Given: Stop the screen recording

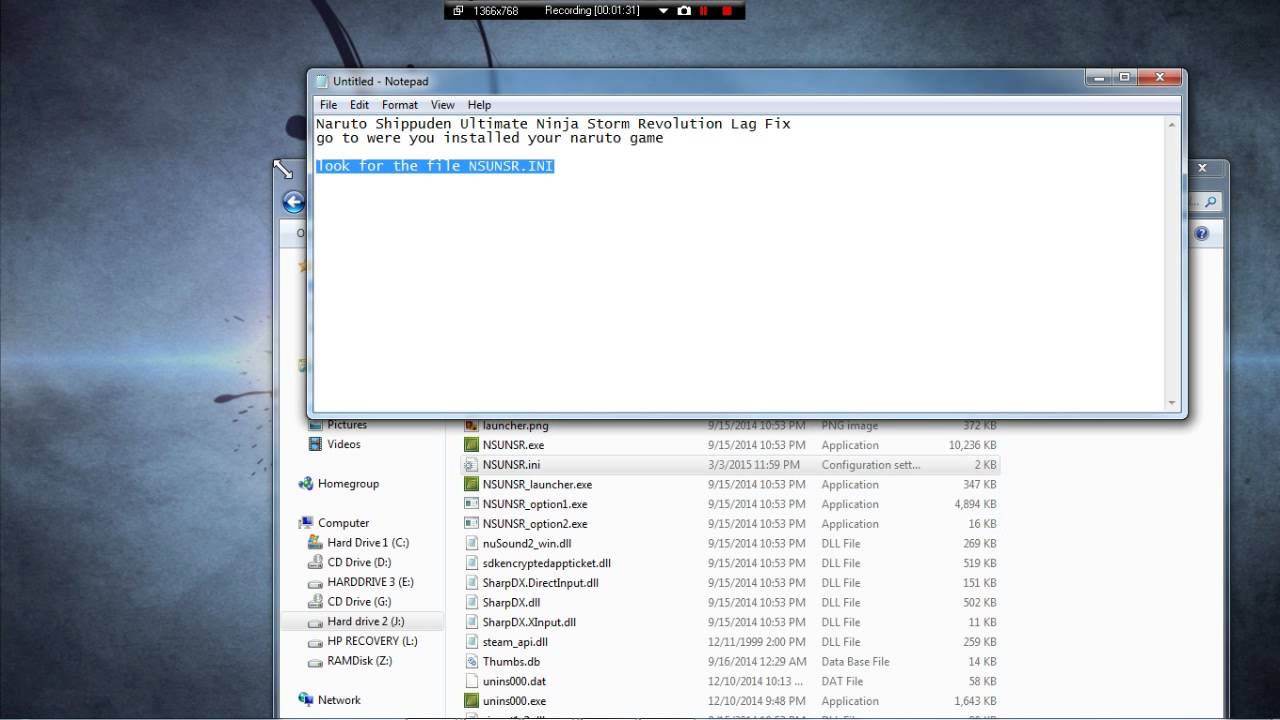Looking at the screenshot, I should pyautogui.click(x=727, y=11).
